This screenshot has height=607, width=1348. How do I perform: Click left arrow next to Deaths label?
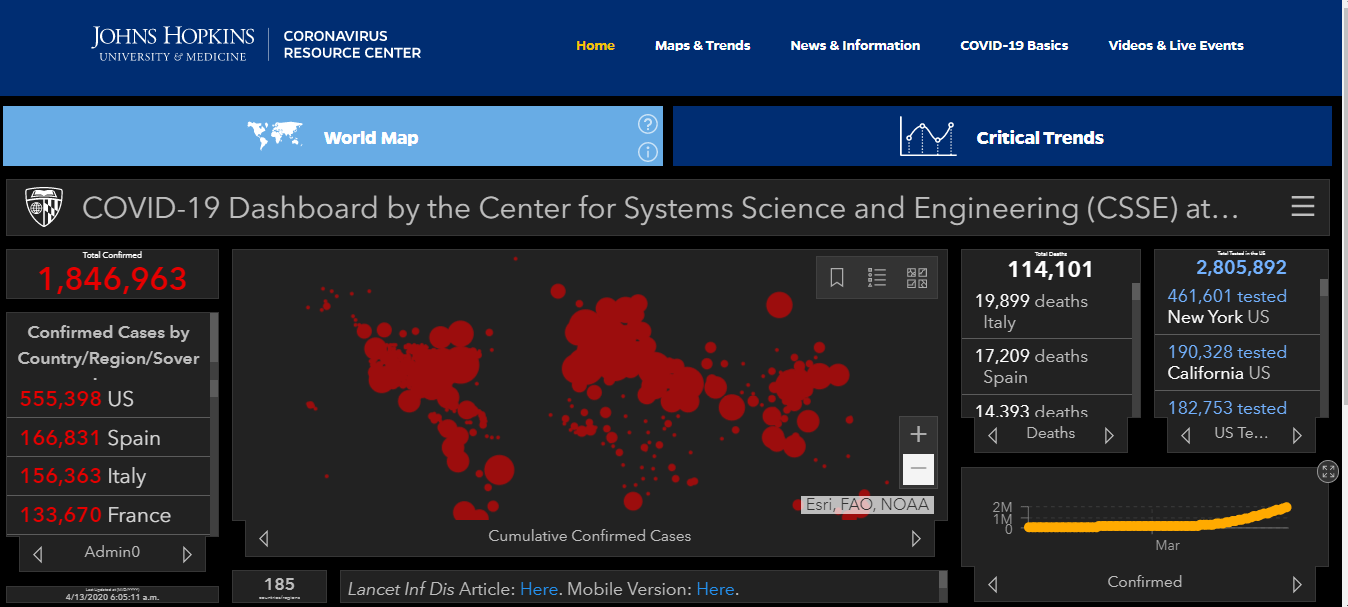tap(993, 435)
